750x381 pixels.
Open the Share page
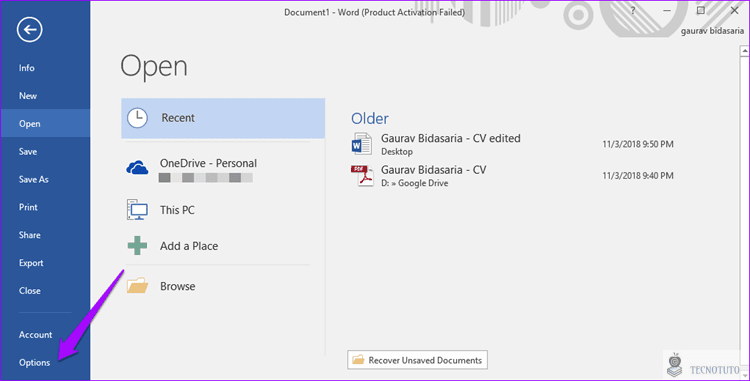(45, 235)
